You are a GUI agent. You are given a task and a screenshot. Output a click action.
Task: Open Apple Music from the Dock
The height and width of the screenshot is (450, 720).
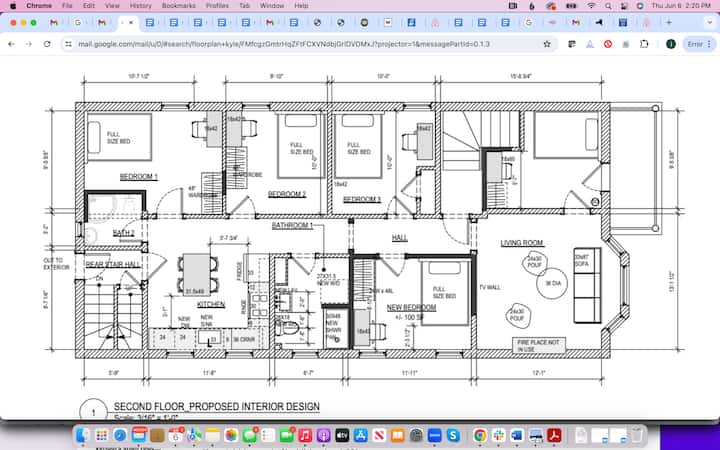tap(305, 436)
